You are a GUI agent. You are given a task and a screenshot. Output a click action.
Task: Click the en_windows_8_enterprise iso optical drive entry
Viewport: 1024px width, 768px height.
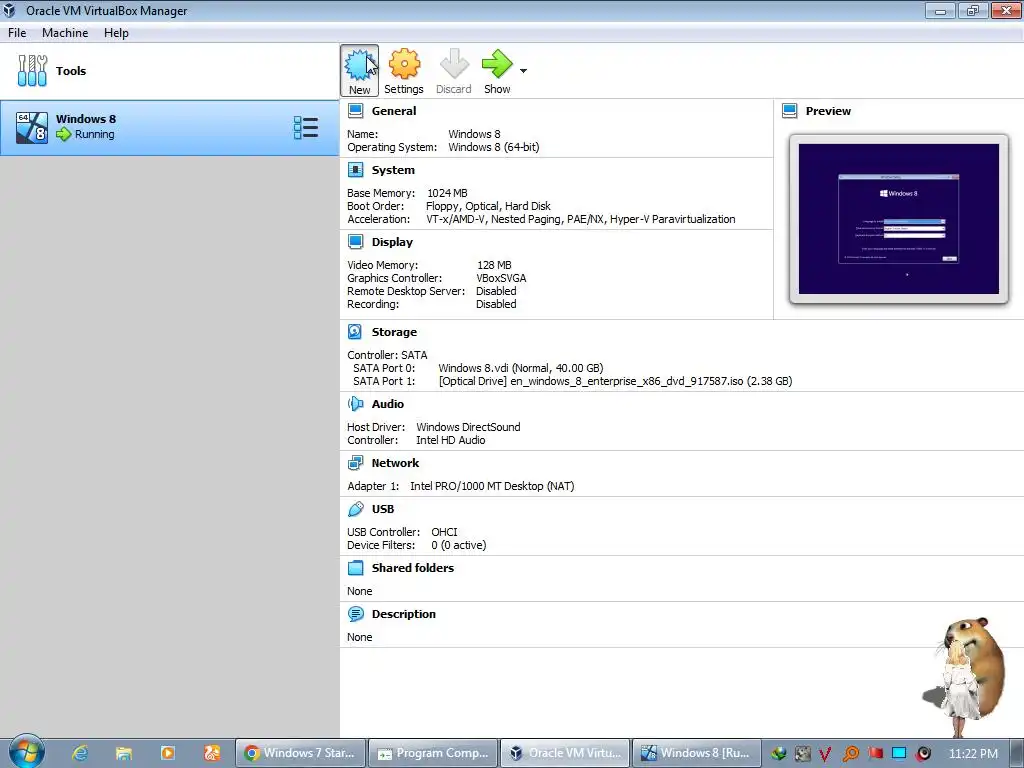tap(615, 381)
